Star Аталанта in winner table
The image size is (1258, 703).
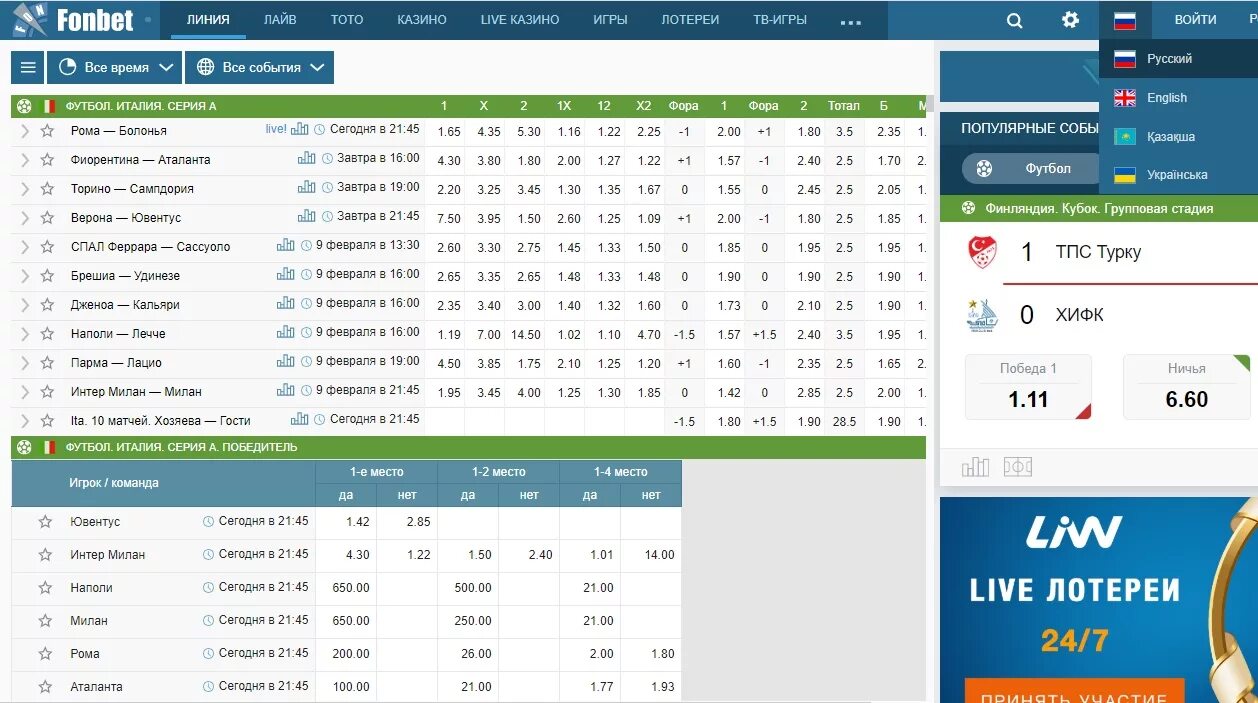click(45, 686)
